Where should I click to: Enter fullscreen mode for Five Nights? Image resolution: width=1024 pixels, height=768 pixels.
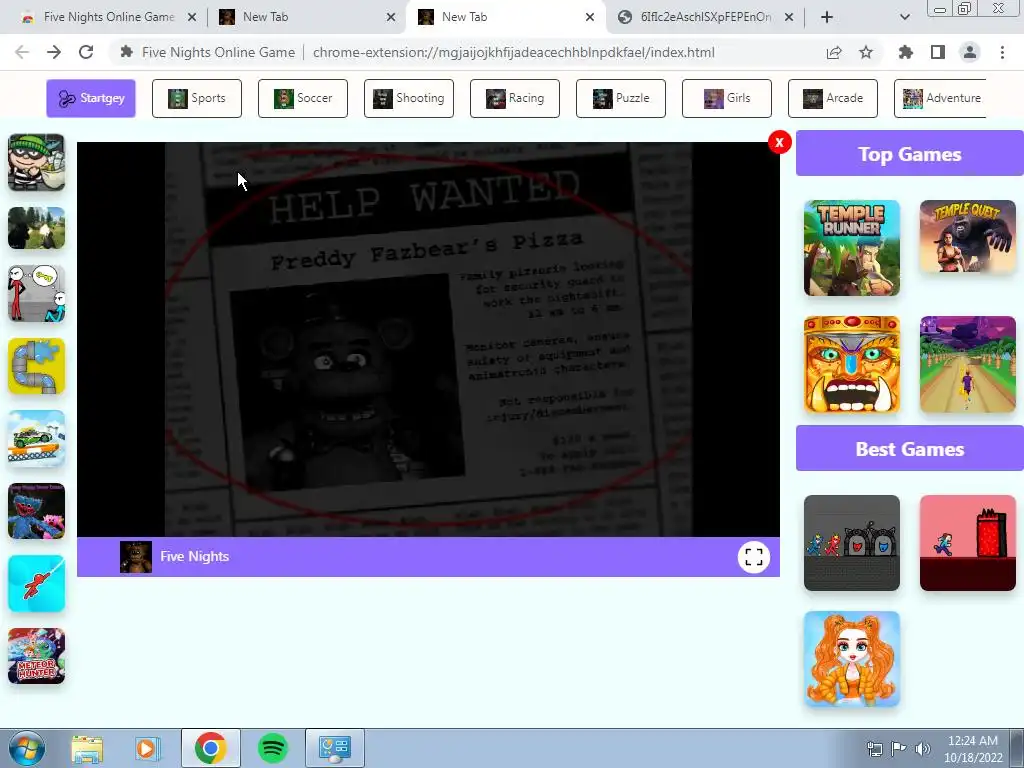coord(754,557)
